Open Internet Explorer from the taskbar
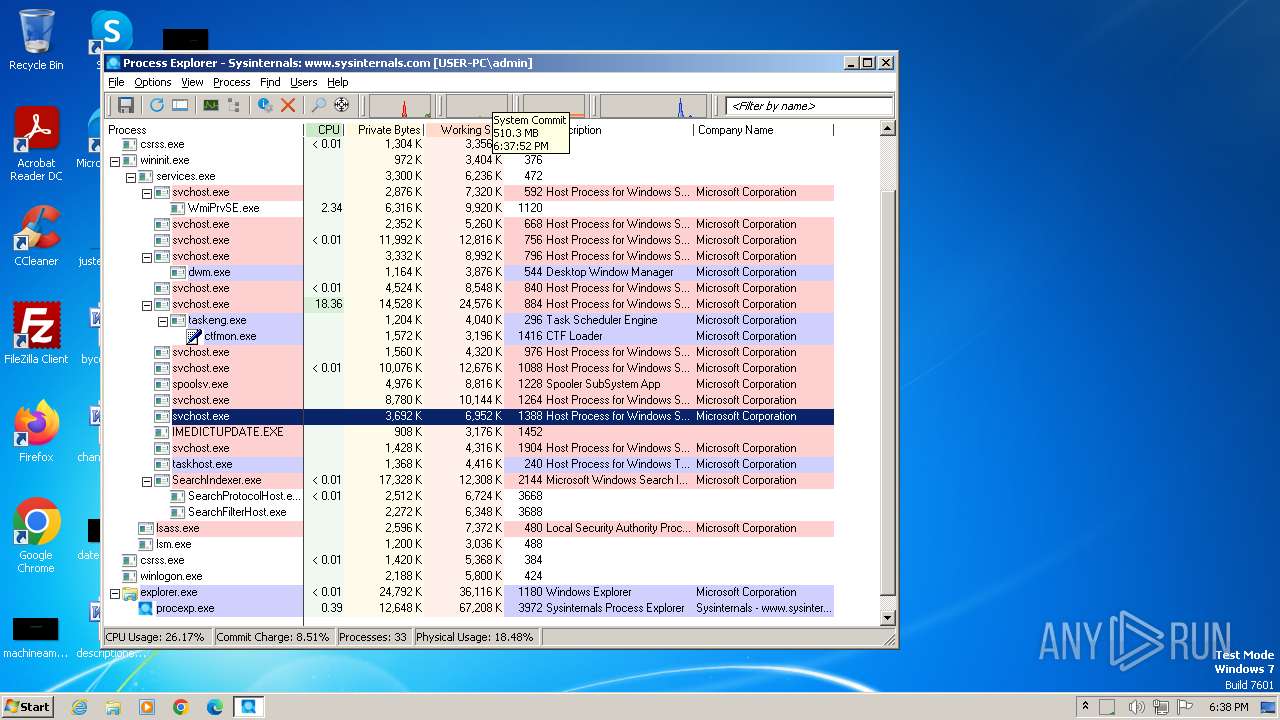Screen dimensions: 1280x720 coord(80,707)
